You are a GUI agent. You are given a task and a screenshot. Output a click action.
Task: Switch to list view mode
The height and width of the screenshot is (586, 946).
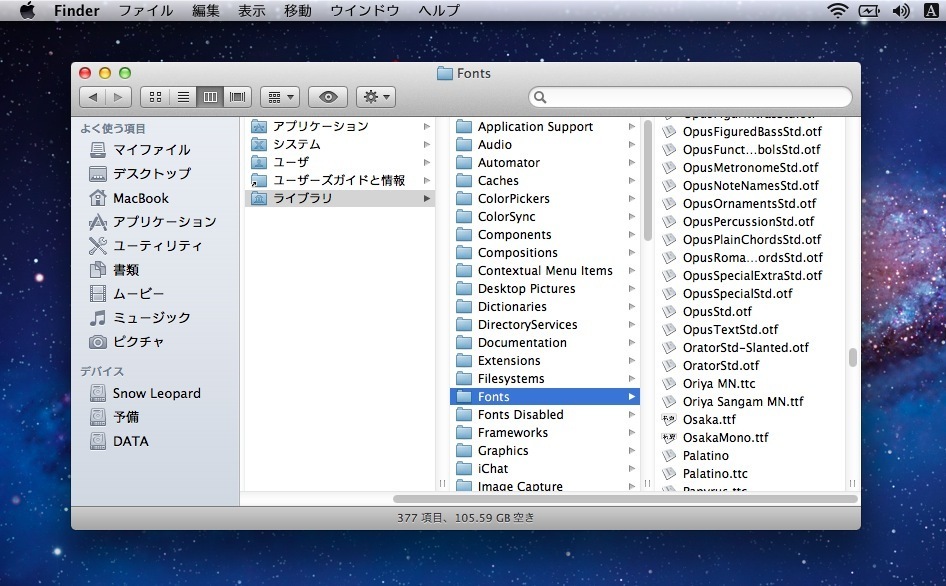[x=183, y=97]
